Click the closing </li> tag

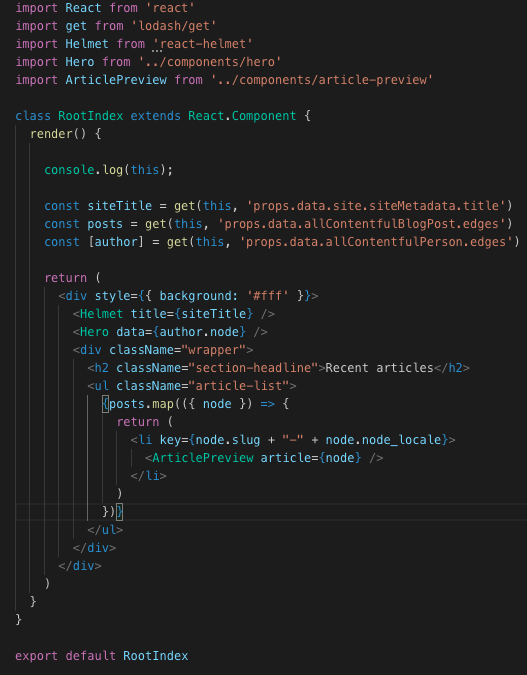(149, 476)
